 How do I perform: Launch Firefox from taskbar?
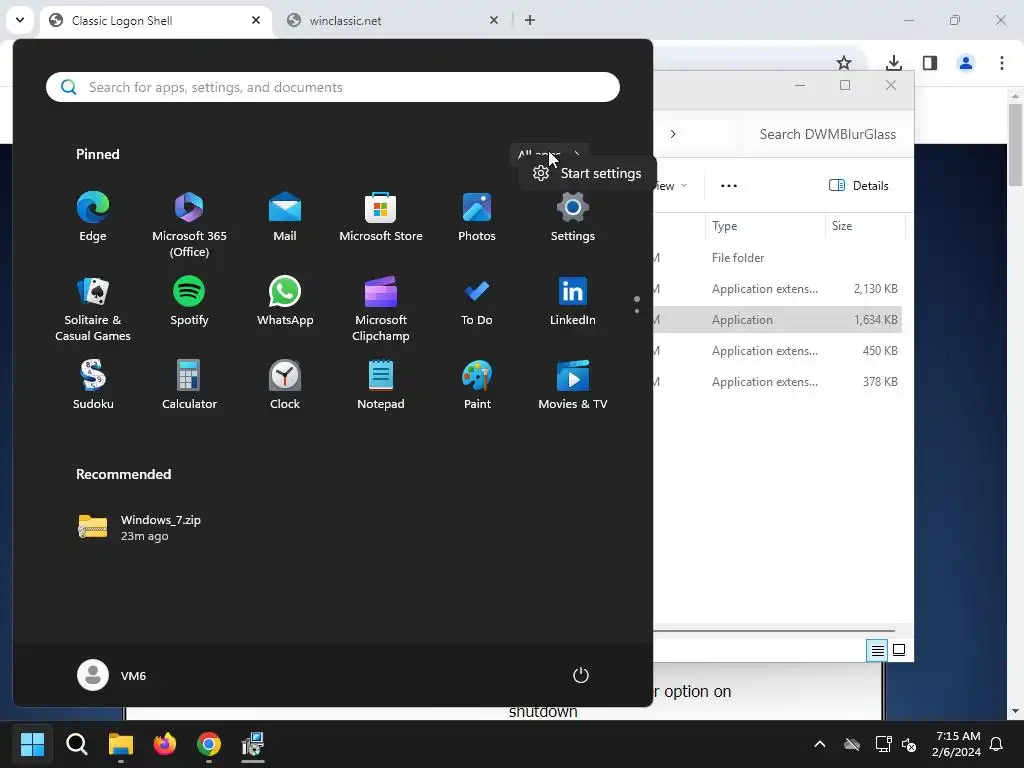[x=165, y=744]
